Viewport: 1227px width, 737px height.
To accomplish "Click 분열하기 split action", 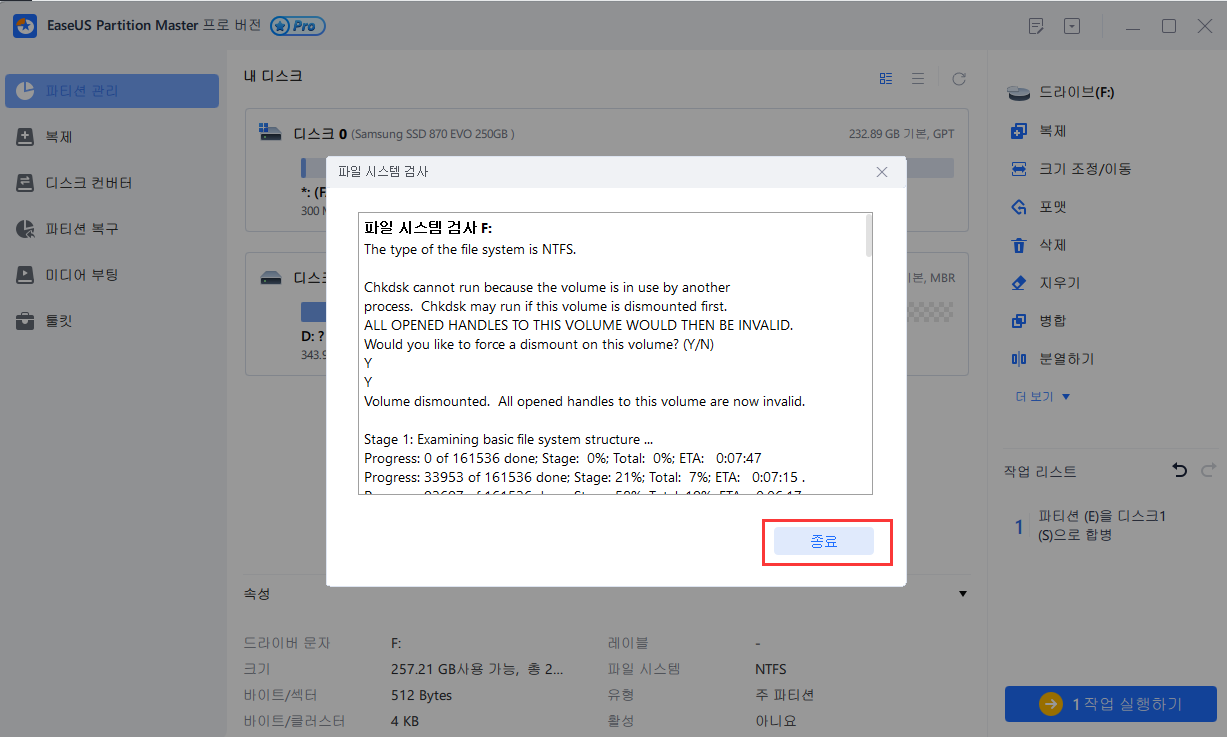I will click(x=1066, y=359).
